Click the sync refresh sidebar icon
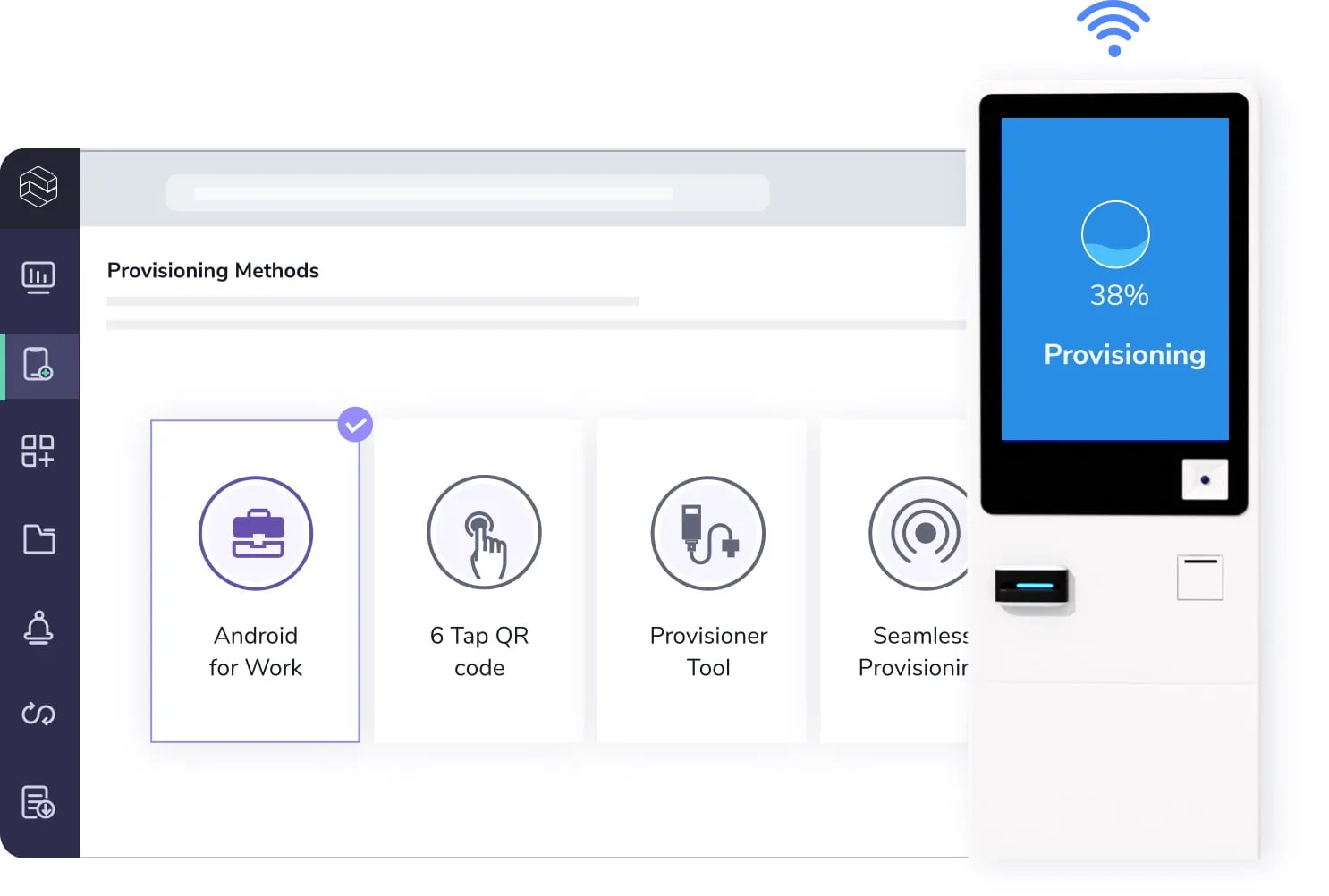 click(39, 714)
